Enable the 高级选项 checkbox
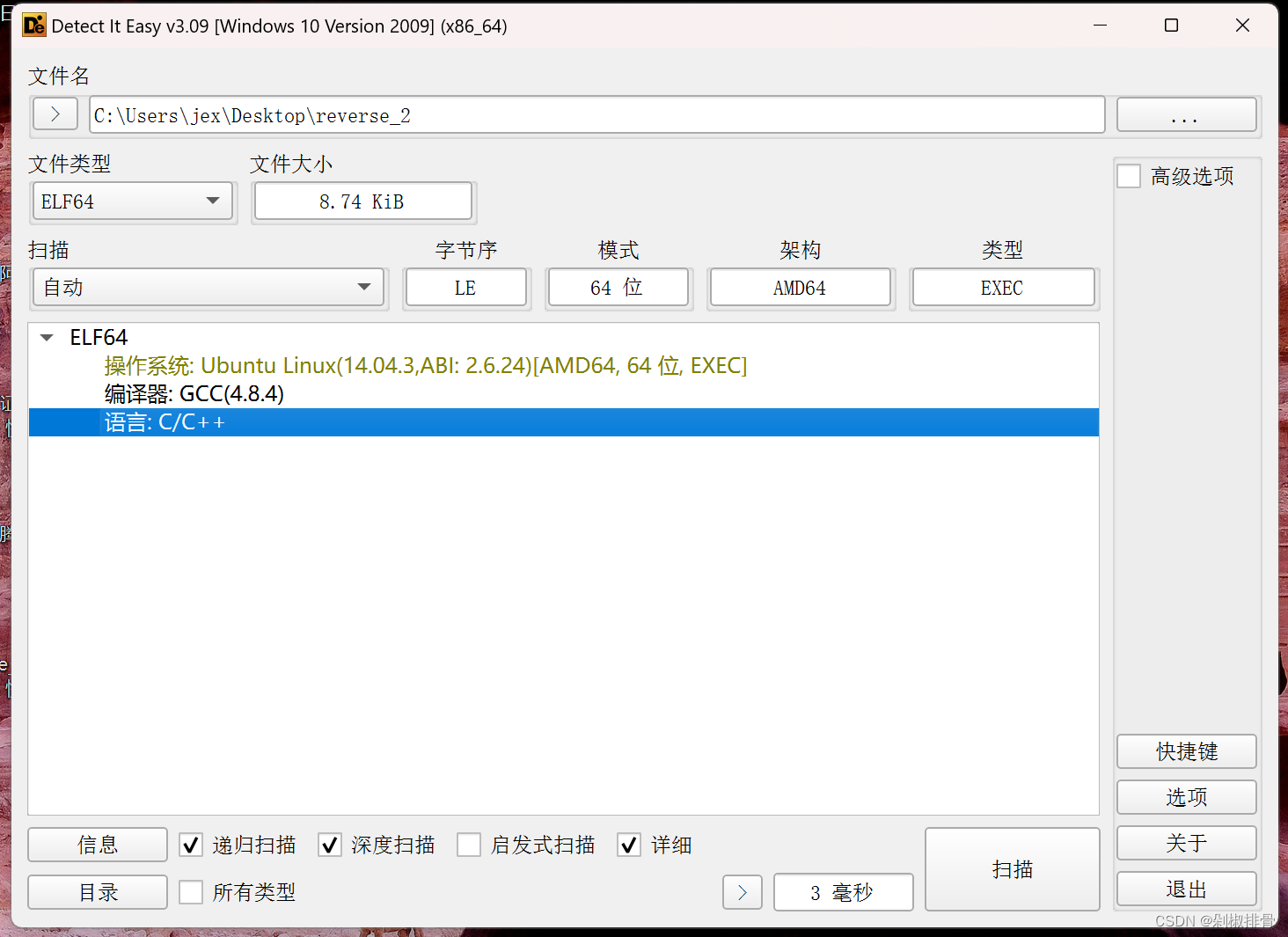Image resolution: width=1288 pixels, height=937 pixels. coord(1129,176)
